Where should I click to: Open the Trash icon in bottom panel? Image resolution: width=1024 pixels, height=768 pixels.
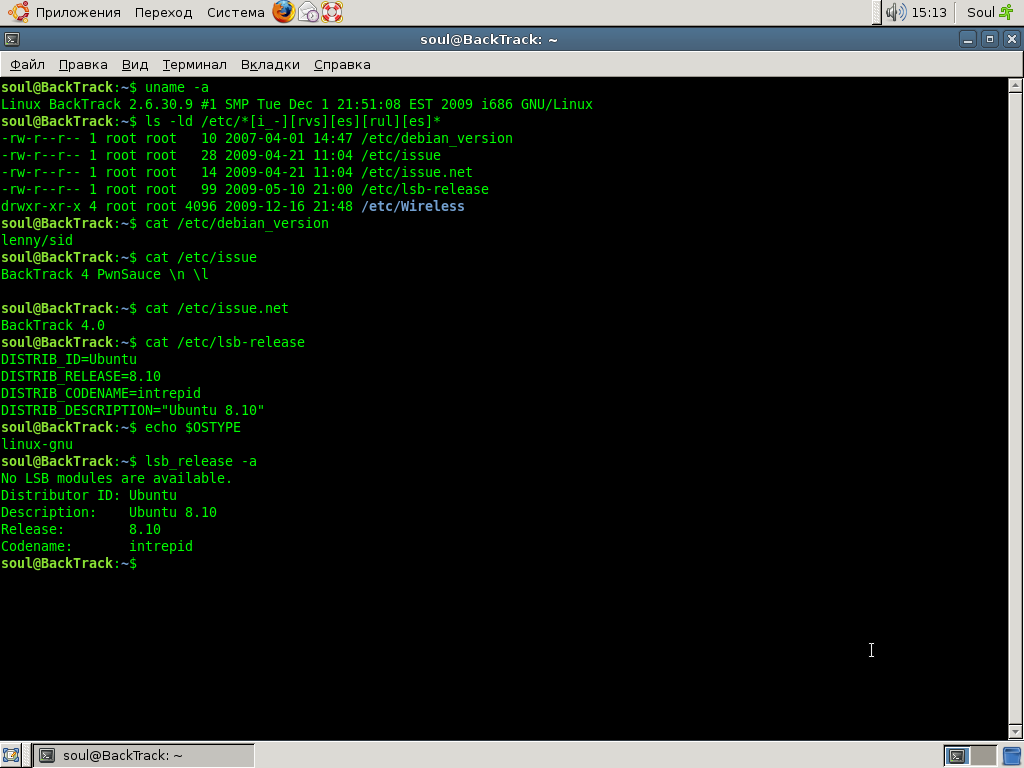coord(1013,756)
